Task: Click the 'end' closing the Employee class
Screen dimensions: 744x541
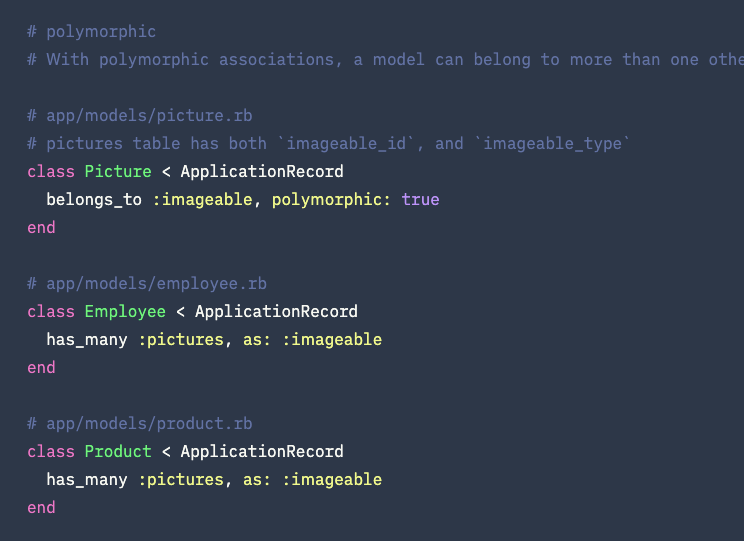Action: pyautogui.click(x=41, y=368)
